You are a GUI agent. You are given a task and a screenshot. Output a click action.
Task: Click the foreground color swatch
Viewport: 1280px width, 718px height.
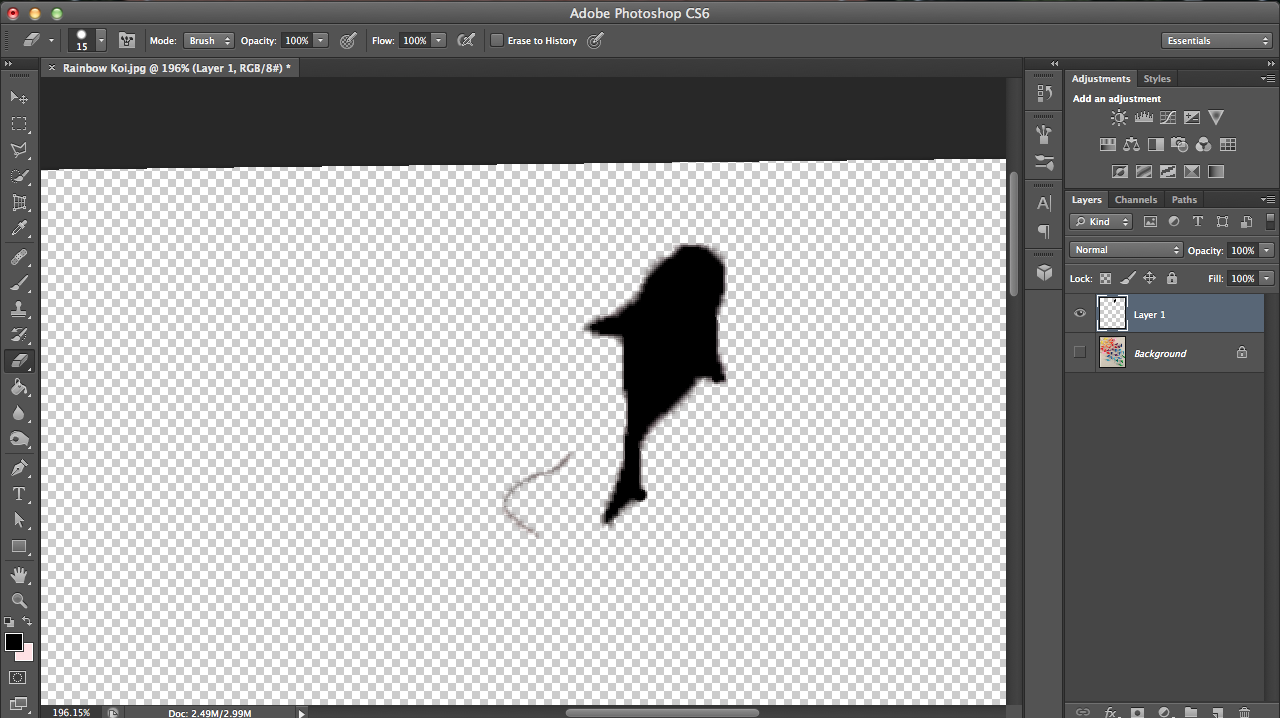[14, 643]
